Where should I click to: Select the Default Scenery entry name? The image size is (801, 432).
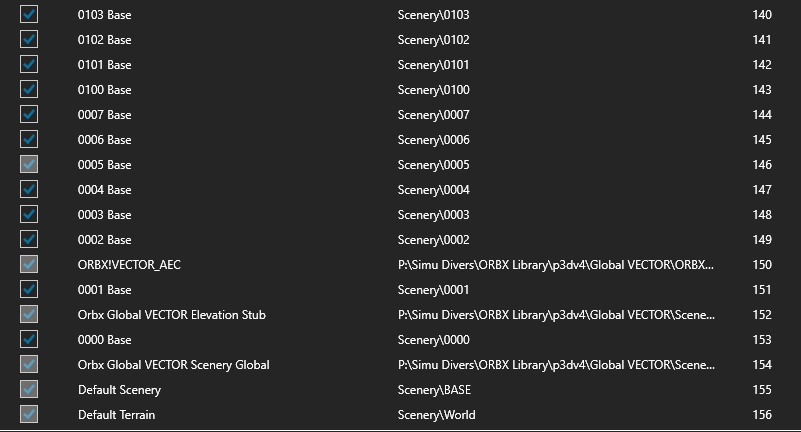point(119,390)
